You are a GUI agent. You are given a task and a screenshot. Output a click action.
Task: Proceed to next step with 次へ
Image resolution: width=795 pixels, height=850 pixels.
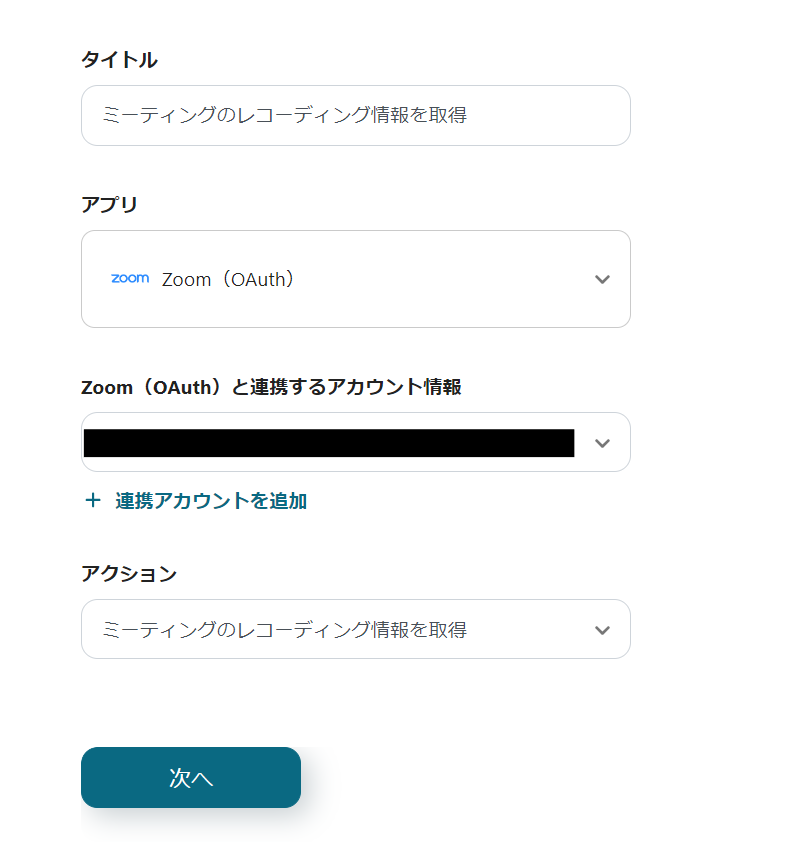(191, 777)
